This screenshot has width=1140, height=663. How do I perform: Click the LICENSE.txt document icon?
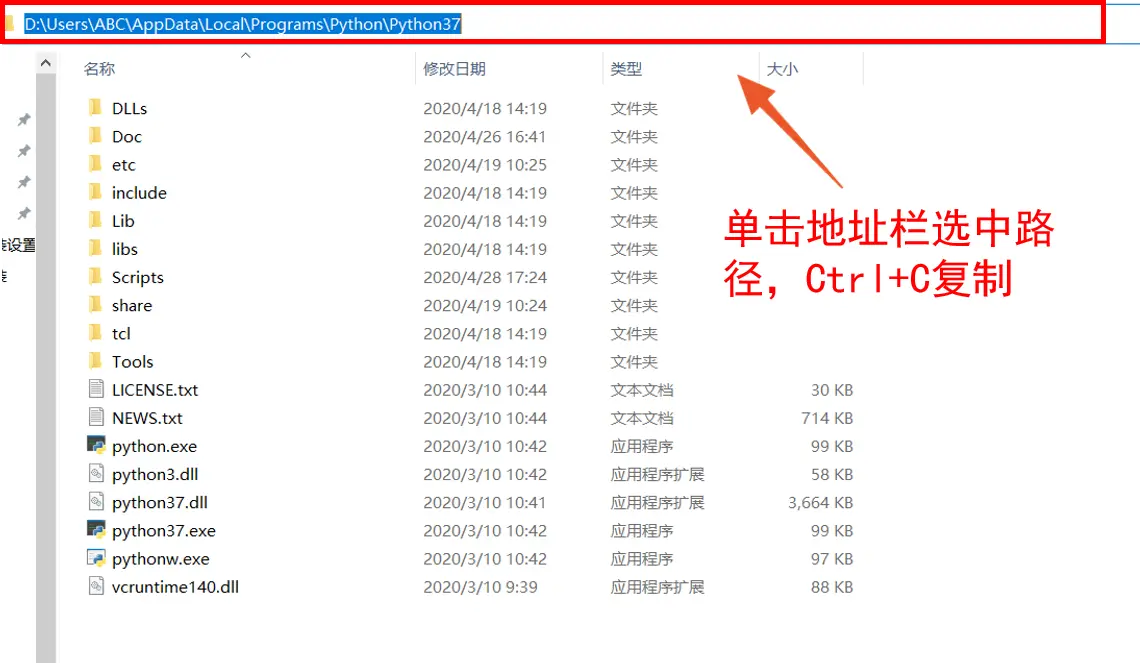96,389
